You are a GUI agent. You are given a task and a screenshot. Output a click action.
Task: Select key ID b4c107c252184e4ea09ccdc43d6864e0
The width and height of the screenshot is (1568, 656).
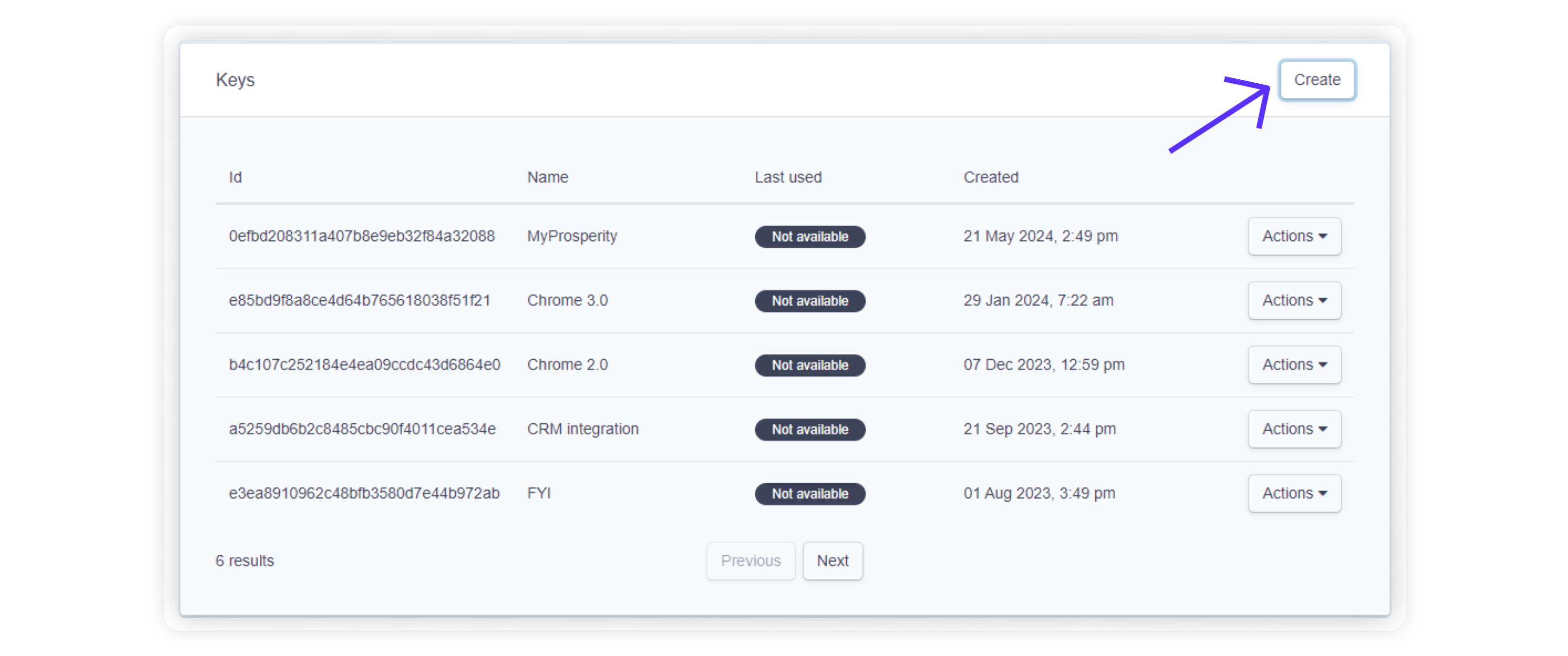[x=365, y=364]
